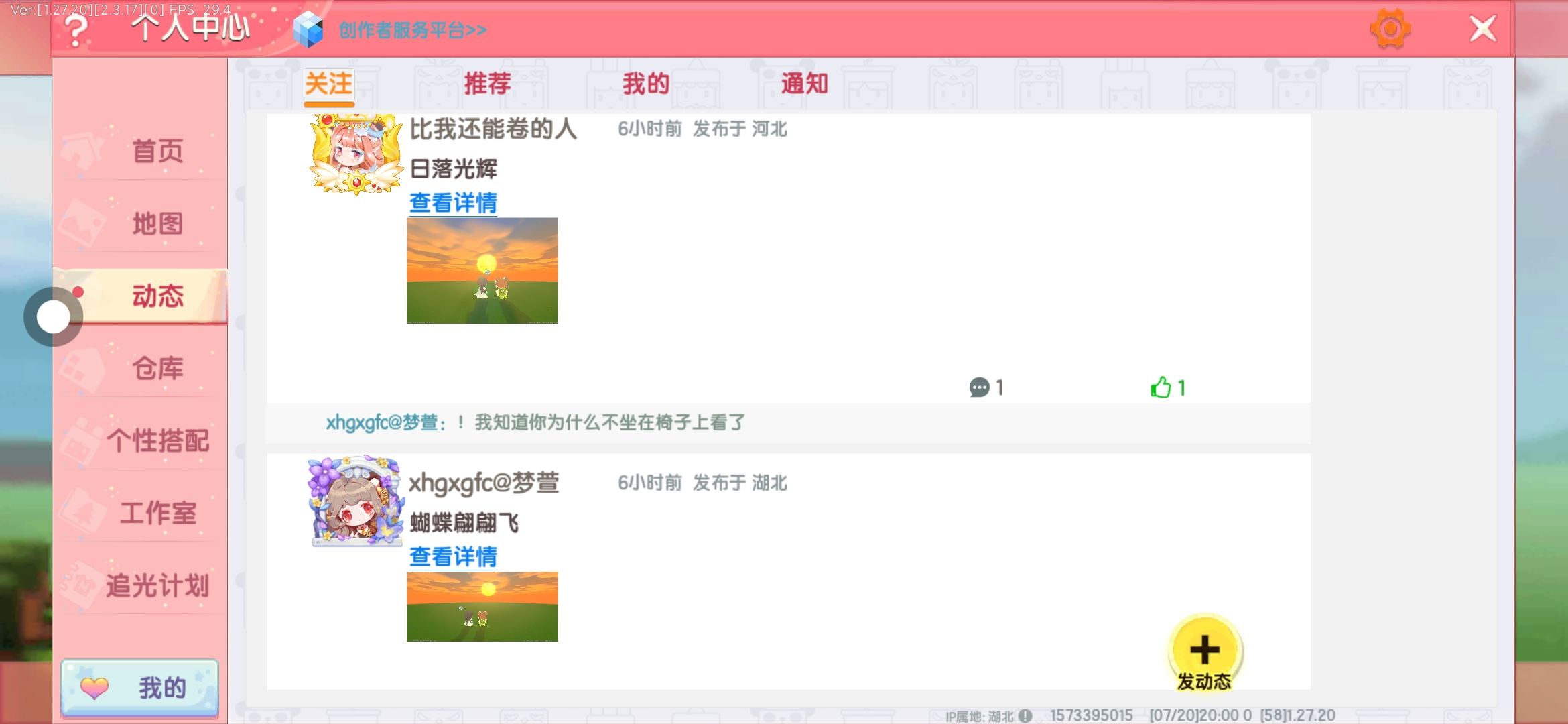The height and width of the screenshot is (724, 1568).
Task: Open the orange settings gear icon
Action: point(1390,29)
